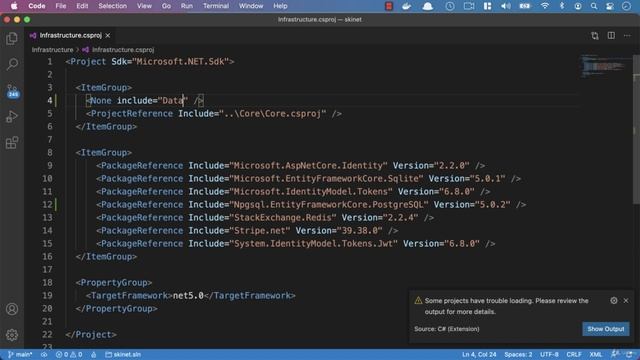
Task: Open the Selection menu
Action: pyautogui.click(x=112, y=6)
